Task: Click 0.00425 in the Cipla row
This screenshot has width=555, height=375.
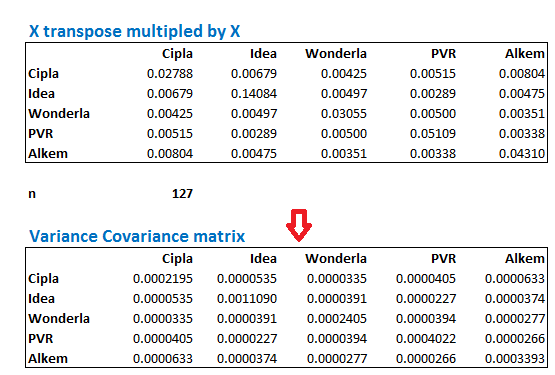Action: (x=344, y=74)
